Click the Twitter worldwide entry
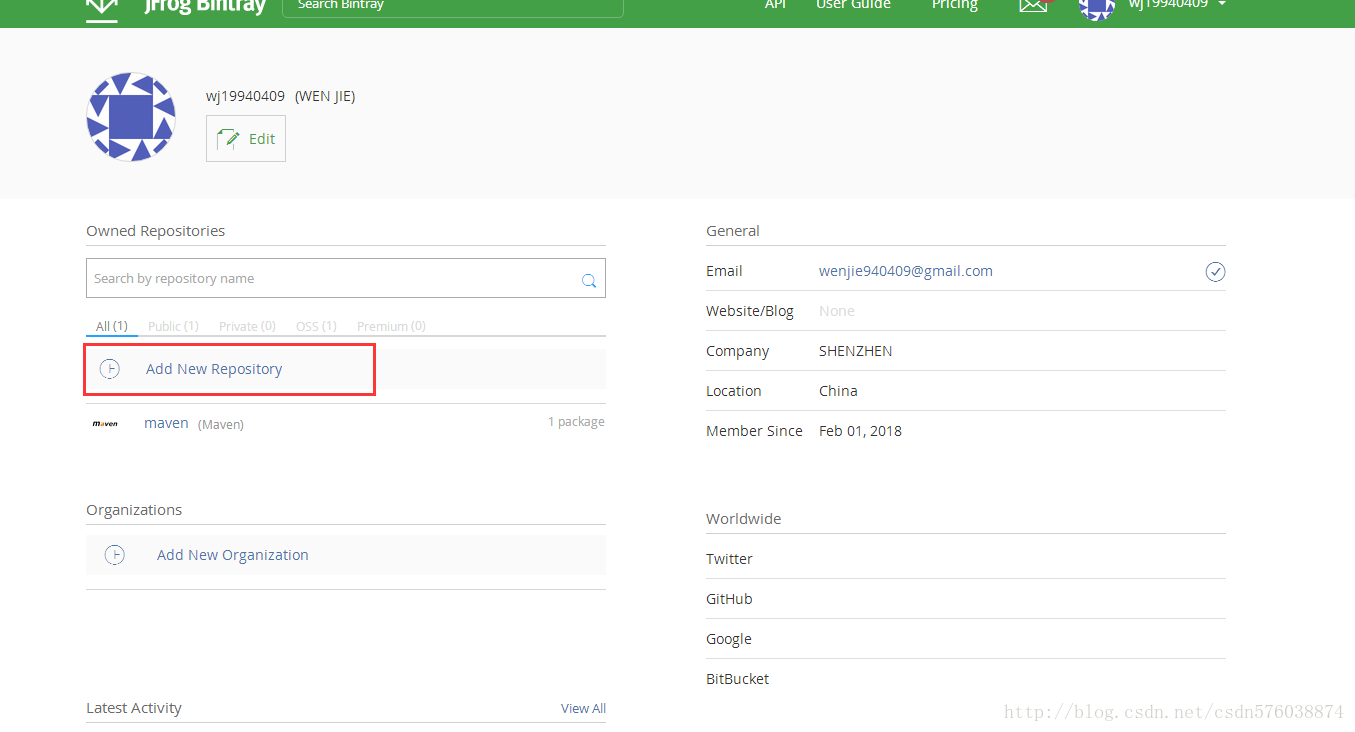The height and width of the screenshot is (732, 1355). coord(729,559)
